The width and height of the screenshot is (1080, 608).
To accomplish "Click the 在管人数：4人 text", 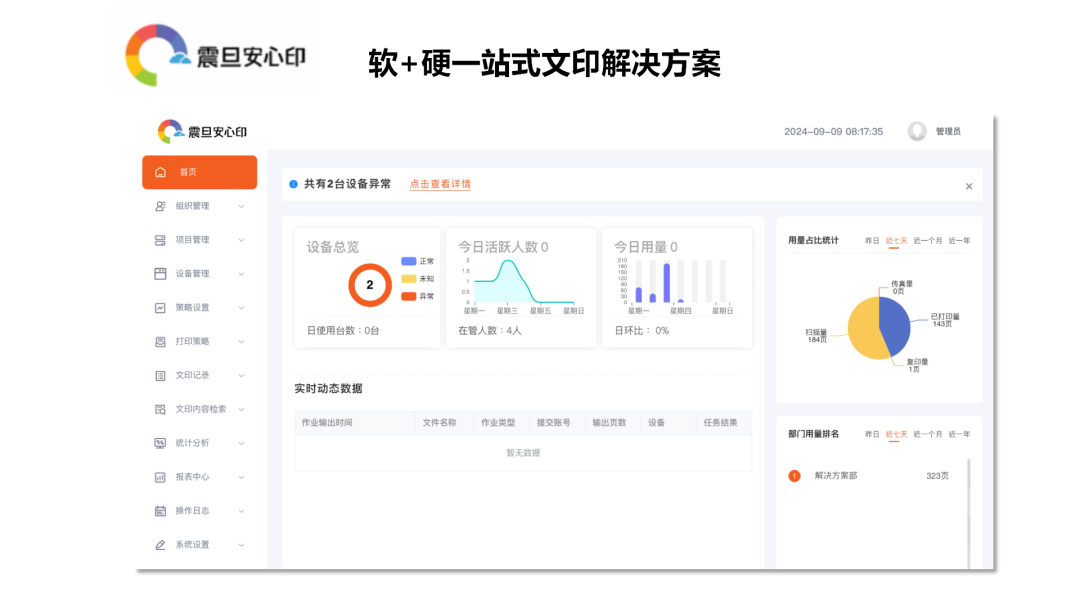I will [490, 331].
